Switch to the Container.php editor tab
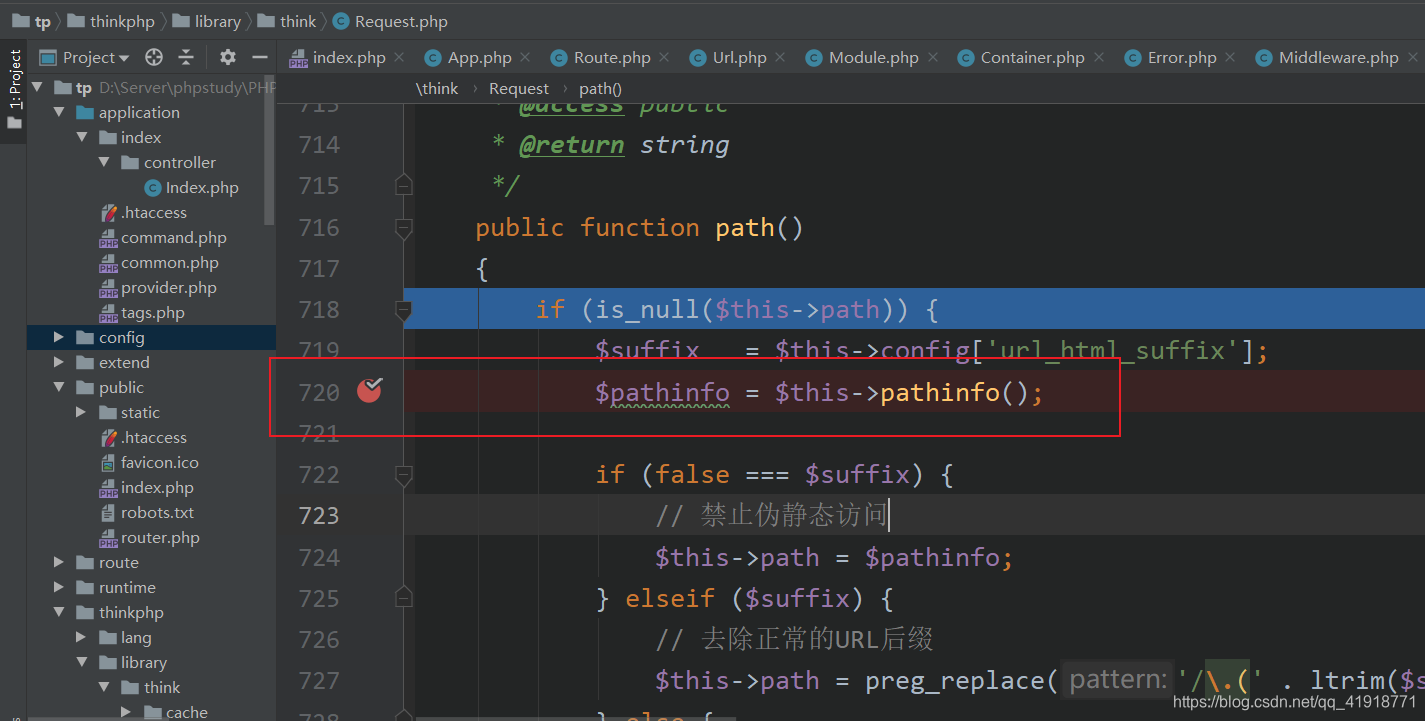The image size is (1425, 721). click(x=1032, y=58)
